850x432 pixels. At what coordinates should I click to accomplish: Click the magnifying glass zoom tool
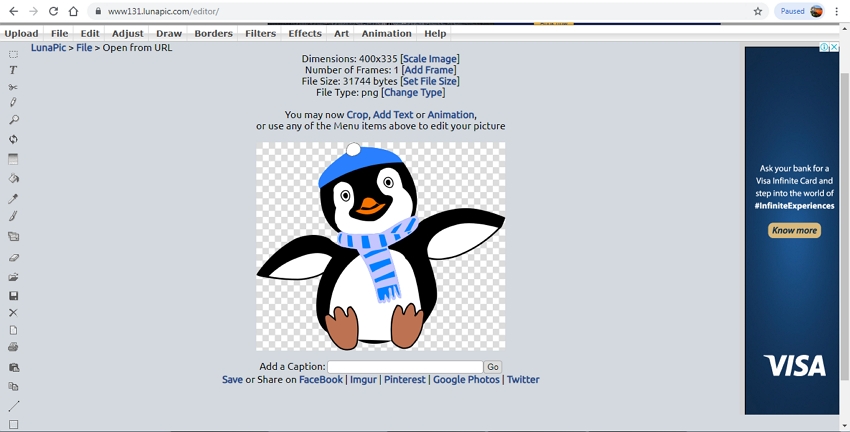[13, 120]
